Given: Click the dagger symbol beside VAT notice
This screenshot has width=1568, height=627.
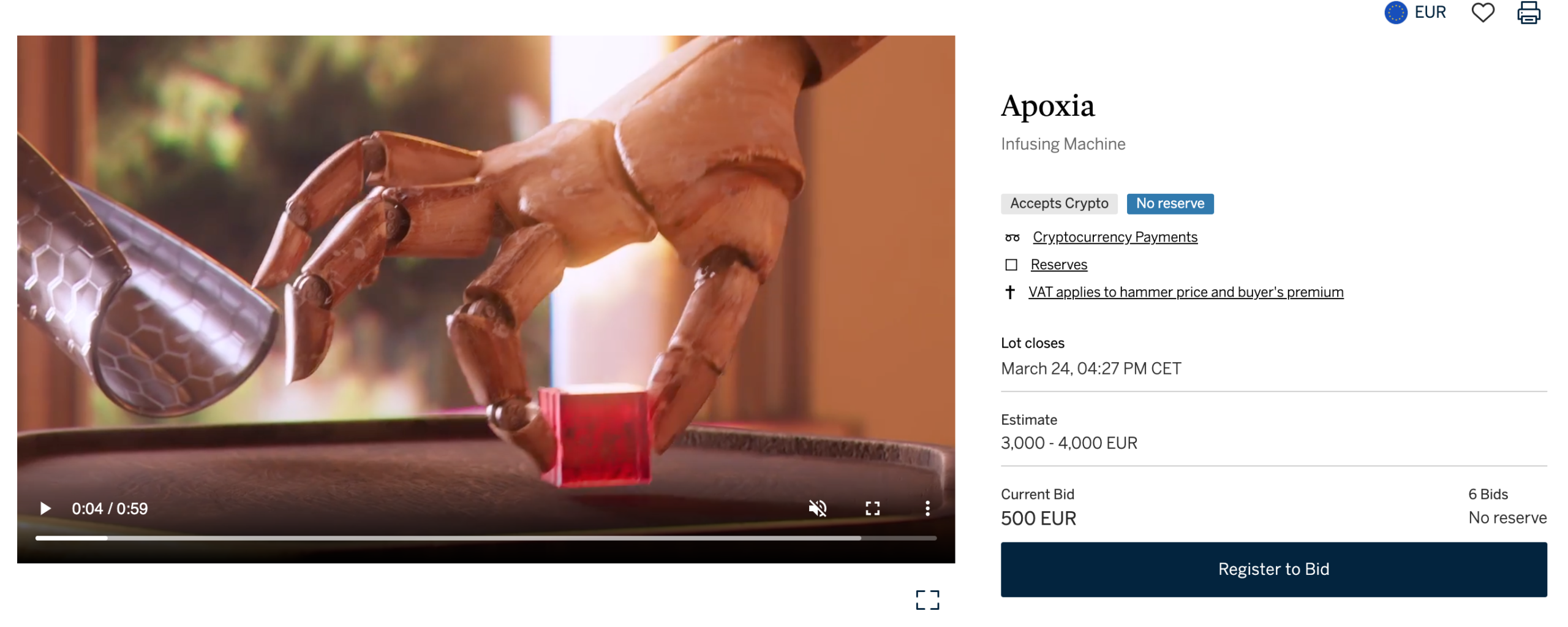Looking at the screenshot, I should [1009, 292].
